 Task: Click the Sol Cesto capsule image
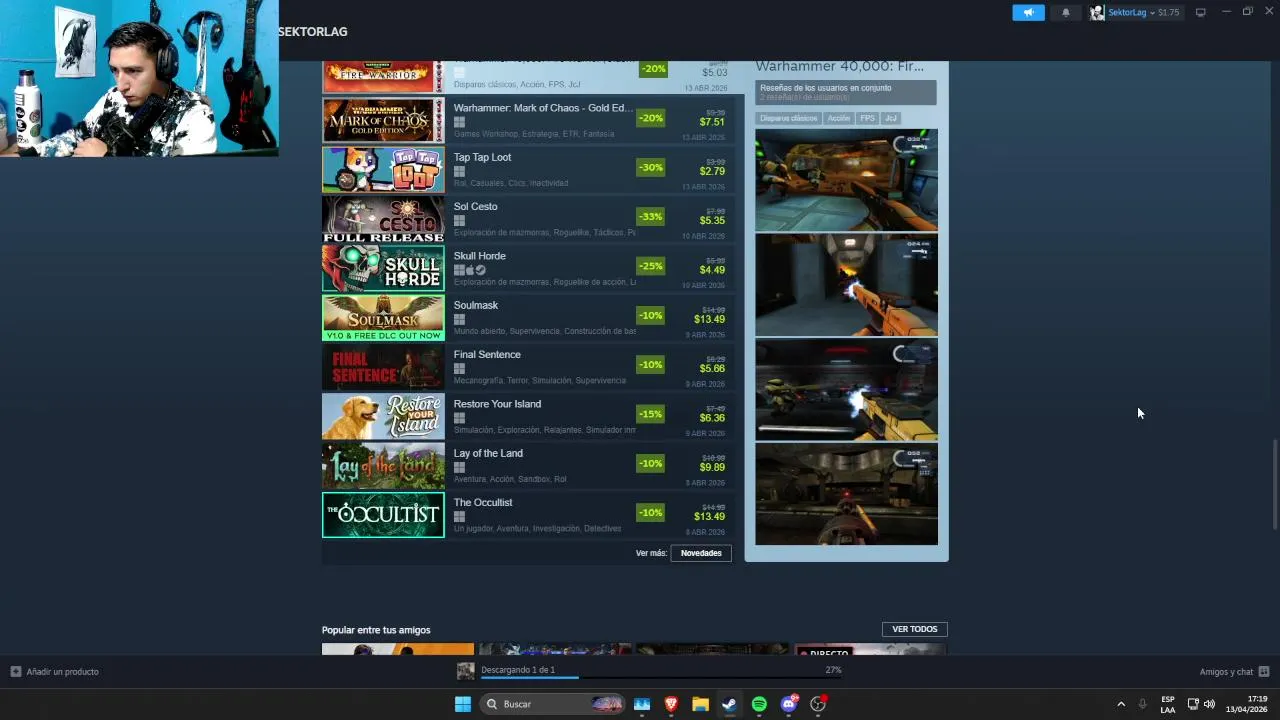383,219
